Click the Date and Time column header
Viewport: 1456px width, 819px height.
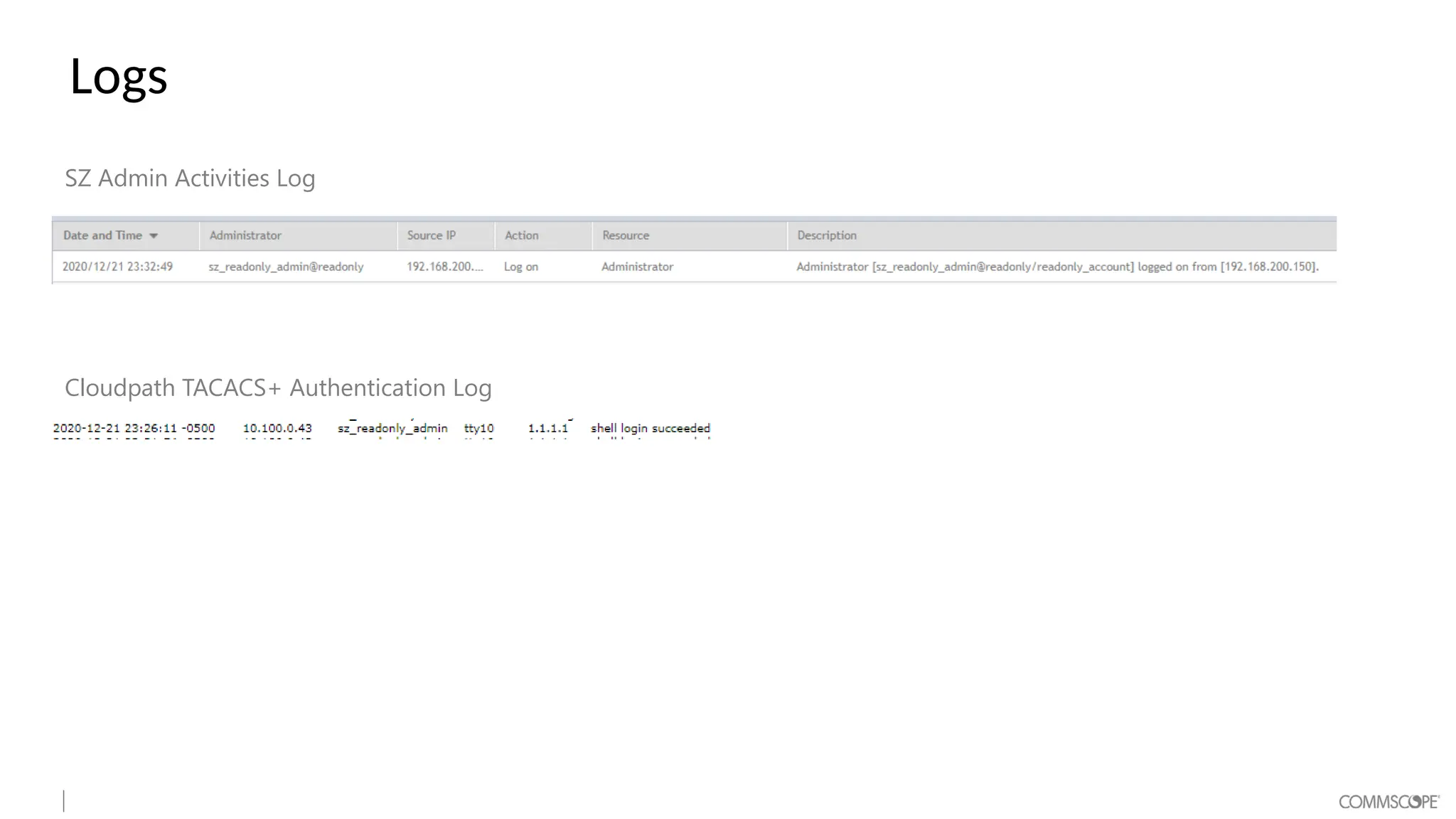(x=126, y=235)
